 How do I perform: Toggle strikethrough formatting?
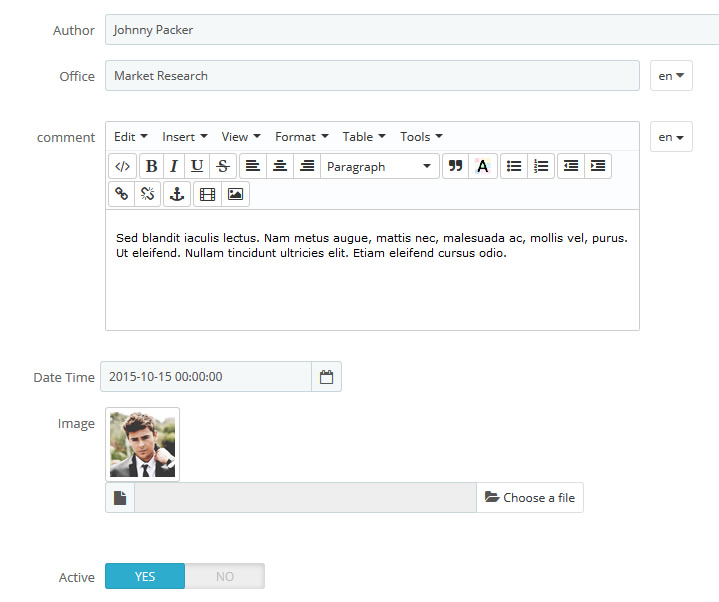(x=223, y=166)
